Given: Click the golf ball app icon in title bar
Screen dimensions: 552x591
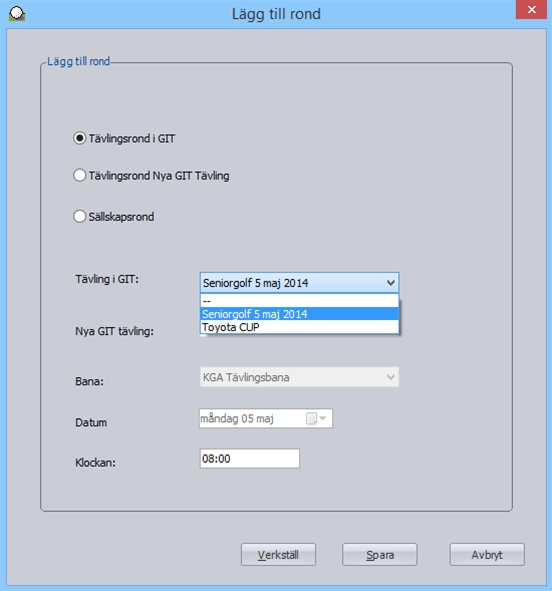Looking at the screenshot, I should (x=17, y=13).
